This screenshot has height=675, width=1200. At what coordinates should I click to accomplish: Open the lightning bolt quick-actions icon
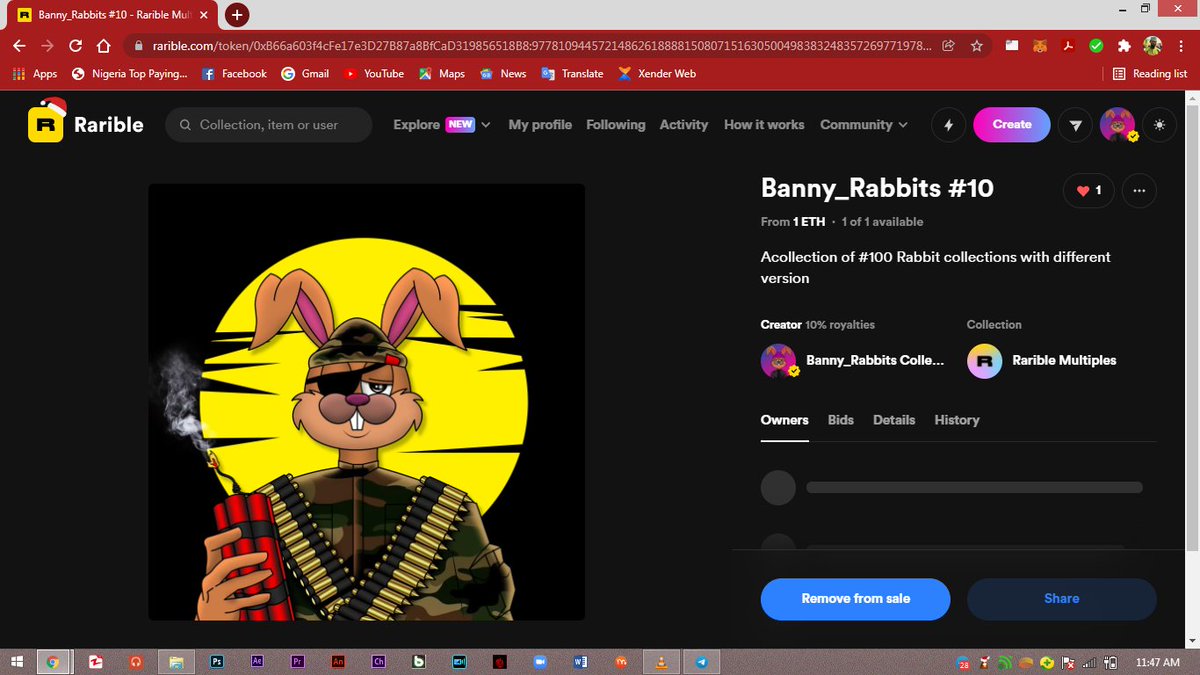(948, 125)
